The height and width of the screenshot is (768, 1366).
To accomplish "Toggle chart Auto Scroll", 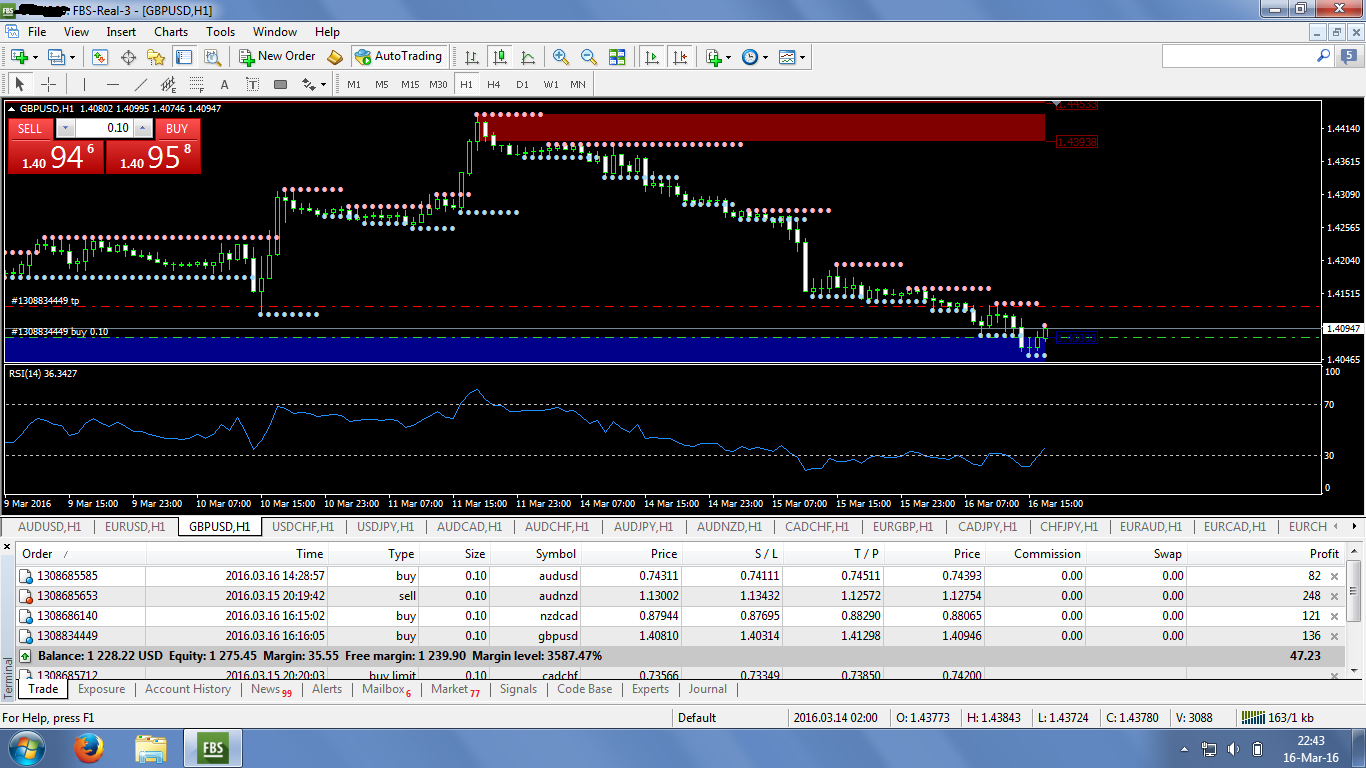I will 651,57.
